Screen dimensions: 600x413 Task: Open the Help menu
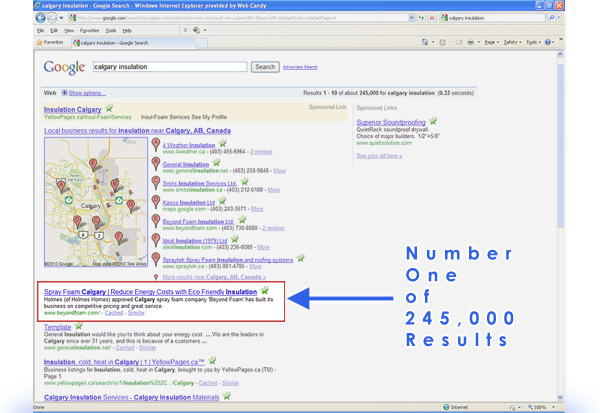[127, 30]
